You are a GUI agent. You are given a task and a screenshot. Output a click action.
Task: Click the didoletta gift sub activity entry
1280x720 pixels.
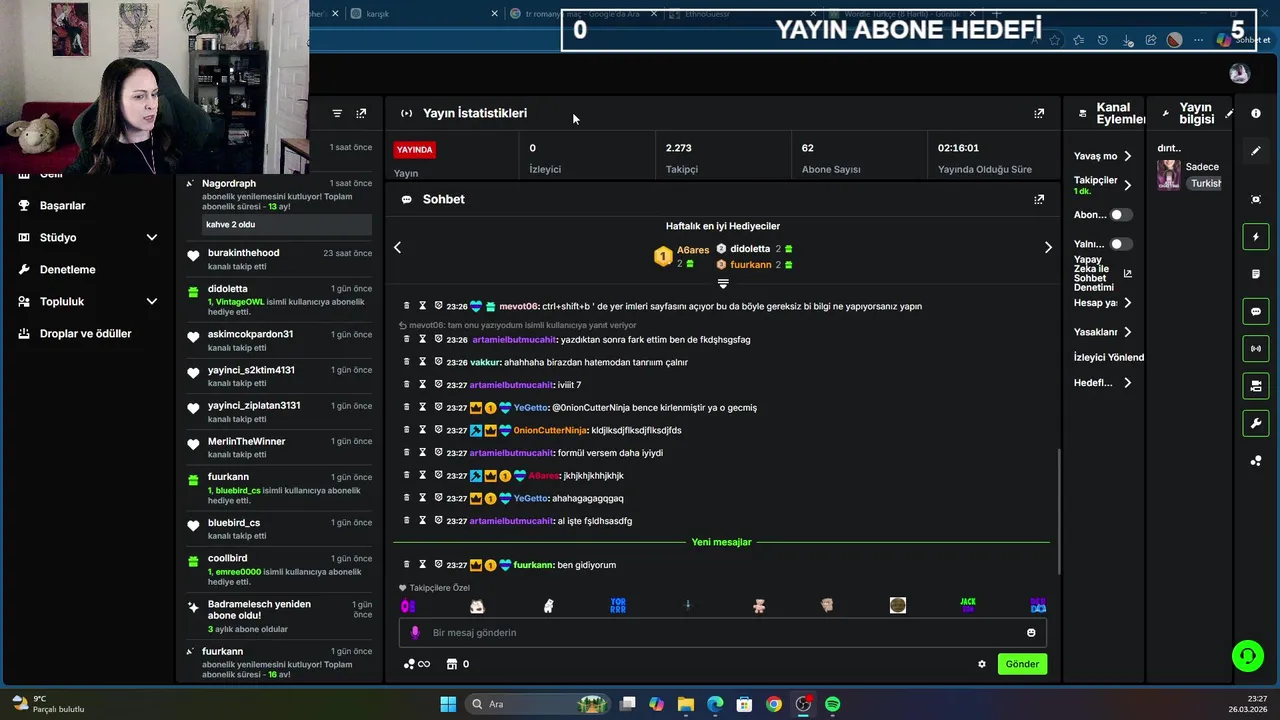coord(280,300)
